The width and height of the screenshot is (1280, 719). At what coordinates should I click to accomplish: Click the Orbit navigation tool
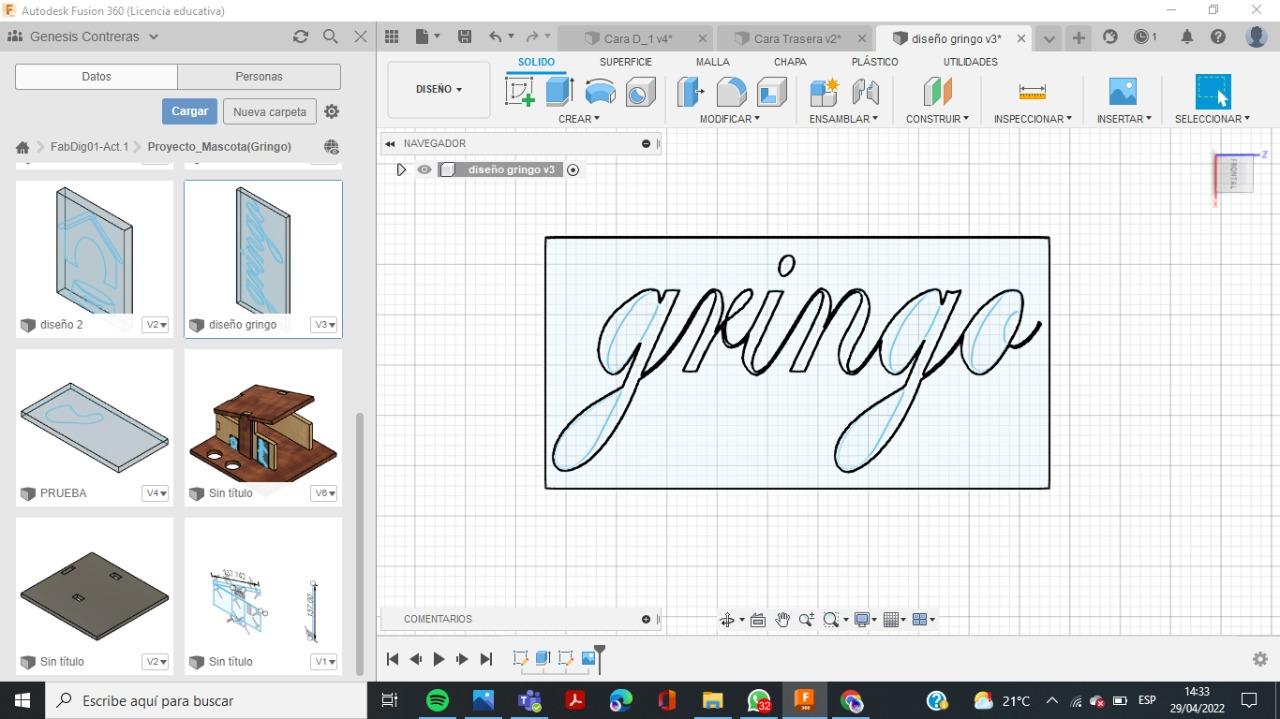tap(728, 620)
